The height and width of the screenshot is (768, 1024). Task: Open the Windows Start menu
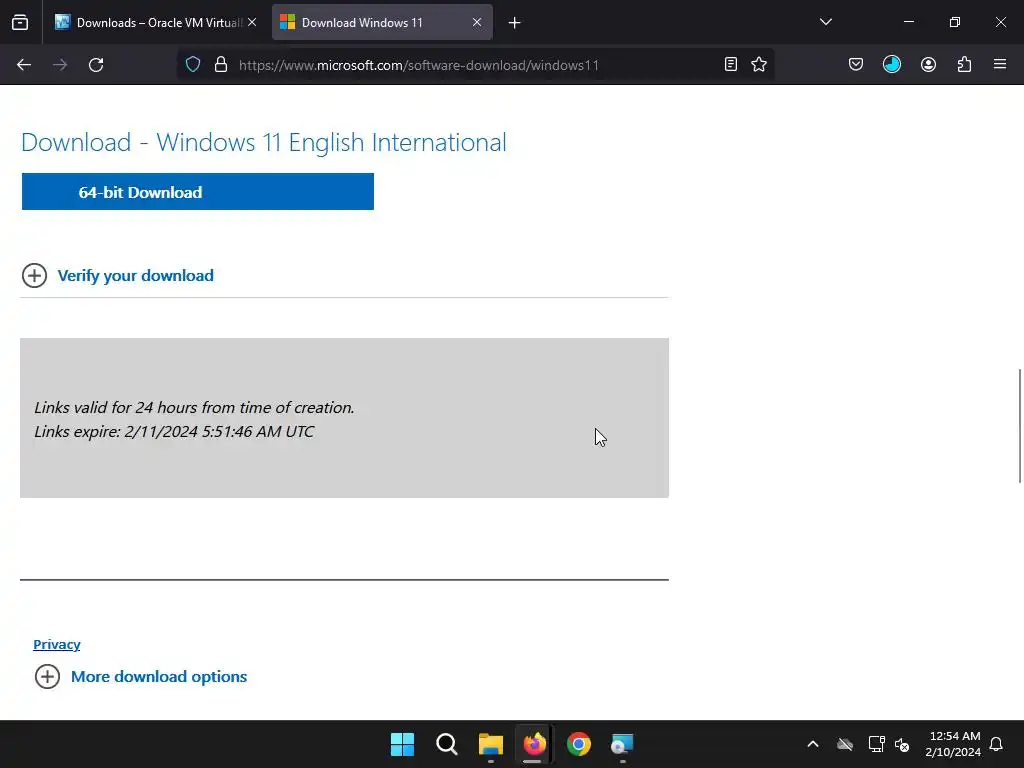pos(402,744)
